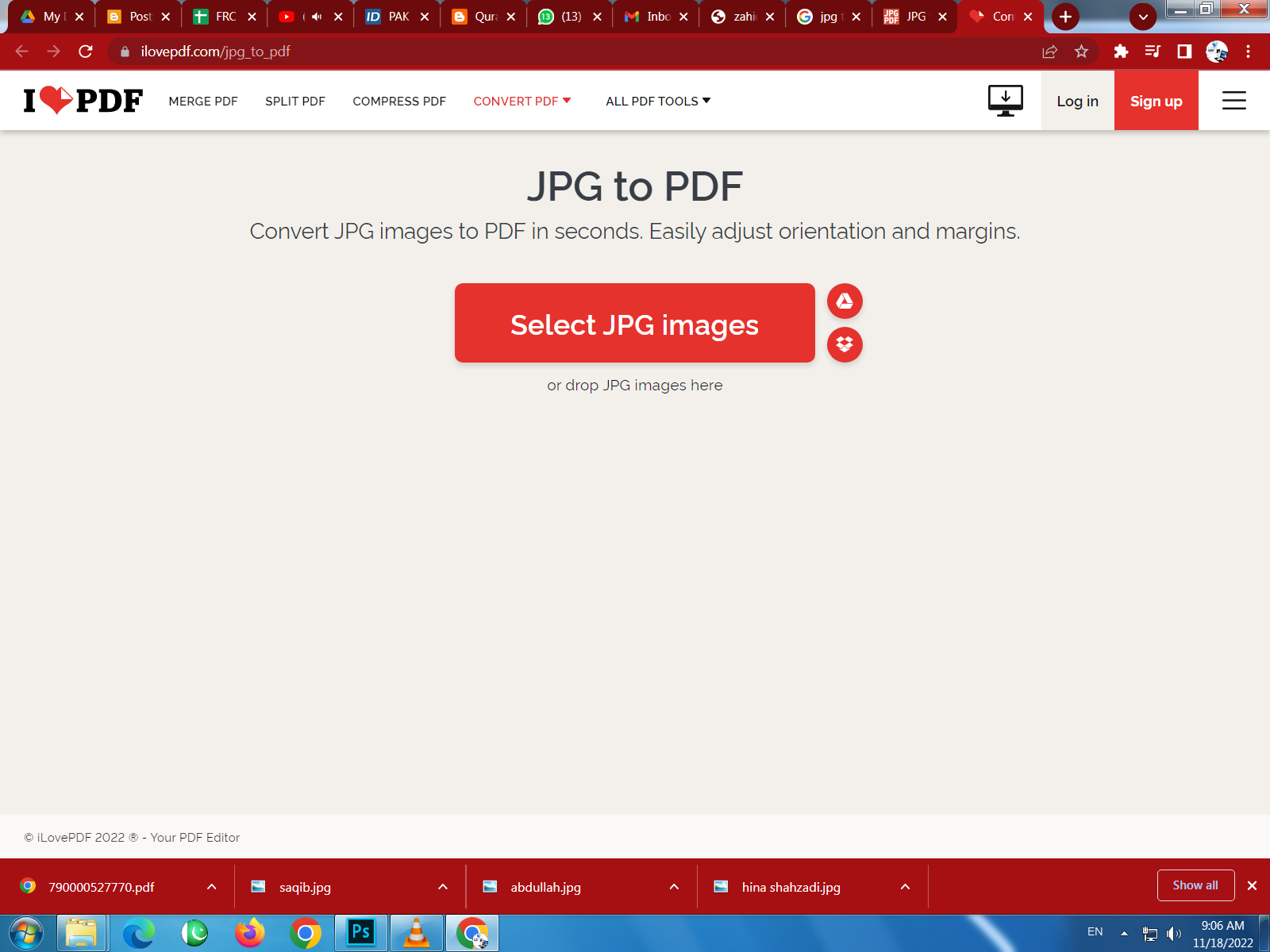Image resolution: width=1270 pixels, height=952 pixels.
Task: Open options for saqib.jpg download
Action: [x=443, y=887]
